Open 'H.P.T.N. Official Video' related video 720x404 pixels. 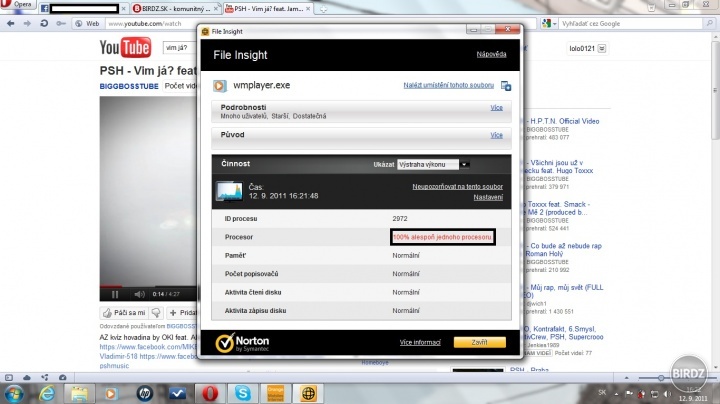click(564, 121)
